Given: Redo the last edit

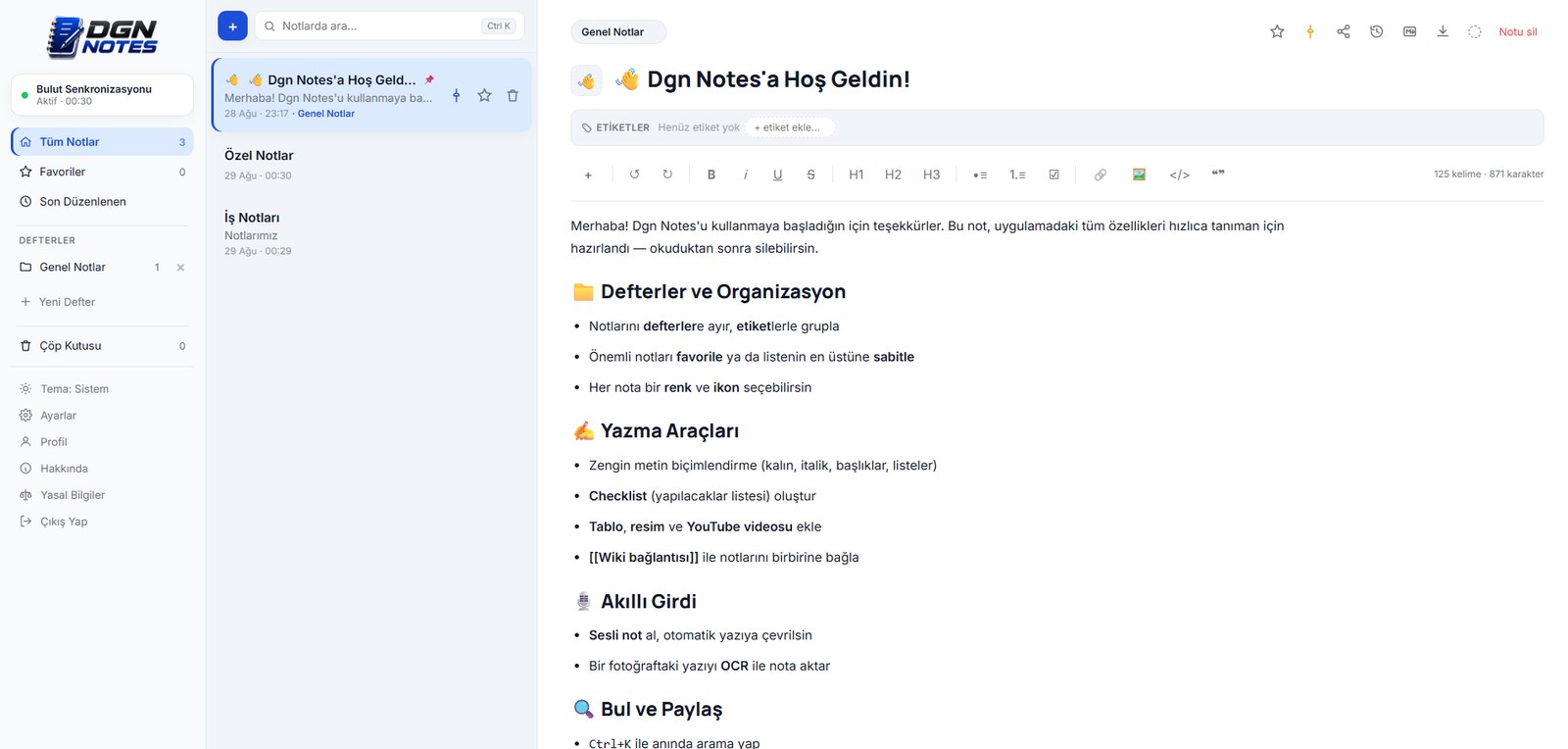Looking at the screenshot, I should coord(667,175).
